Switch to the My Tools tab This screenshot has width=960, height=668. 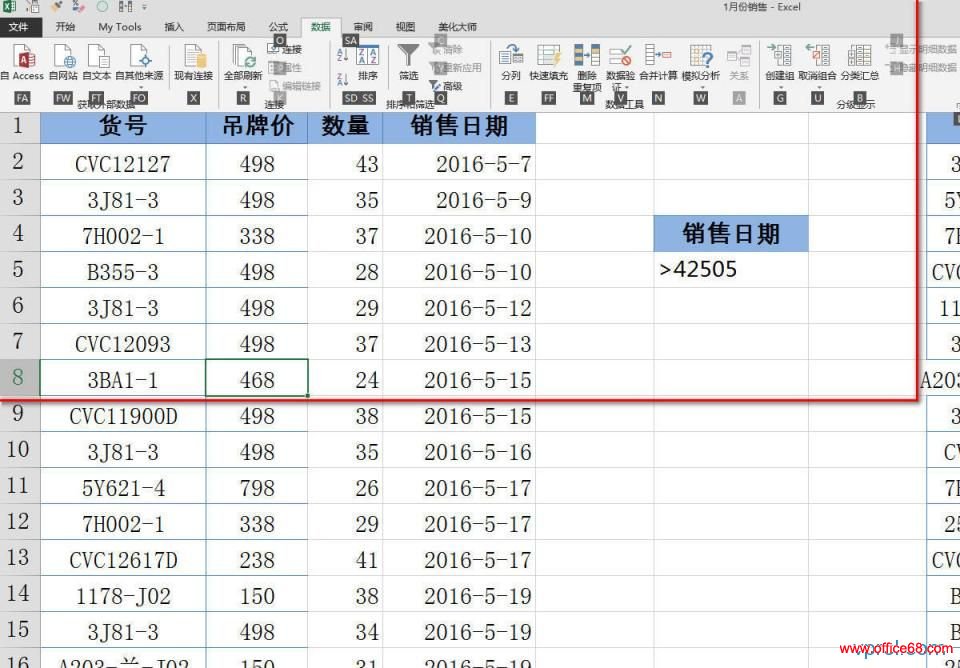pyautogui.click(x=120, y=27)
